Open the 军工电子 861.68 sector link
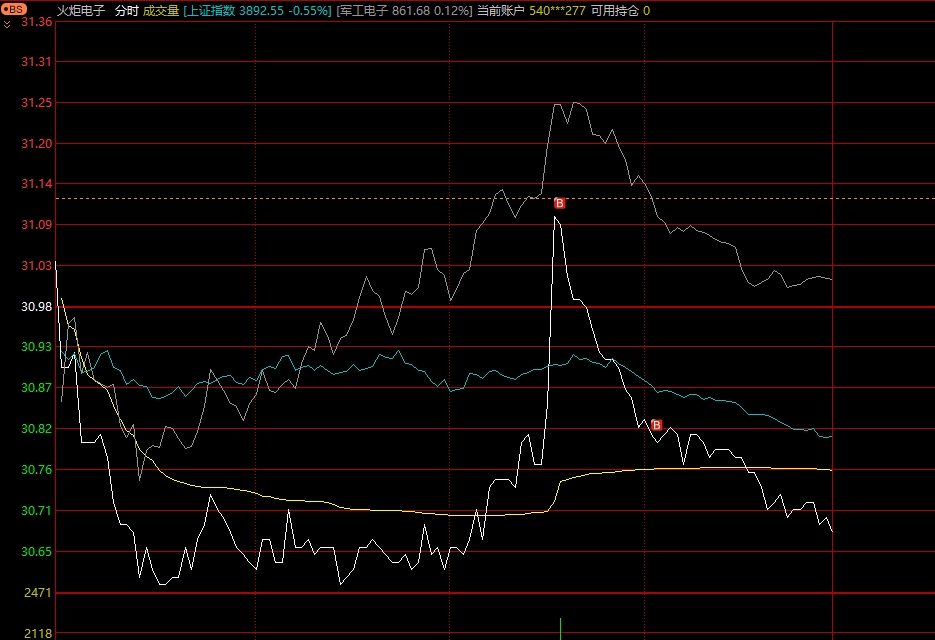Screen dimensions: 935x640 click(404, 11)
